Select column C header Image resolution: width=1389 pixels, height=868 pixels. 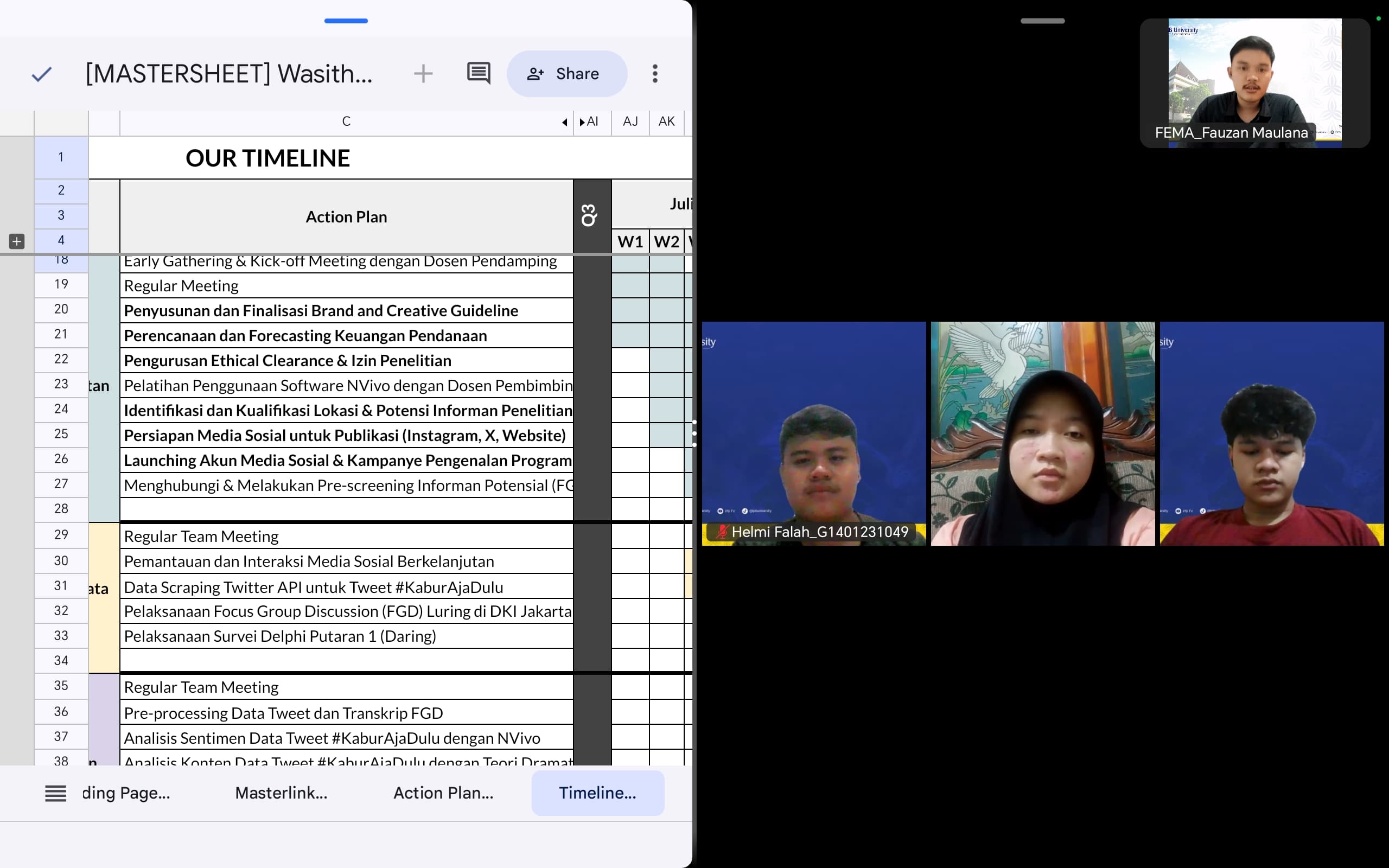(x=346, y=122)
